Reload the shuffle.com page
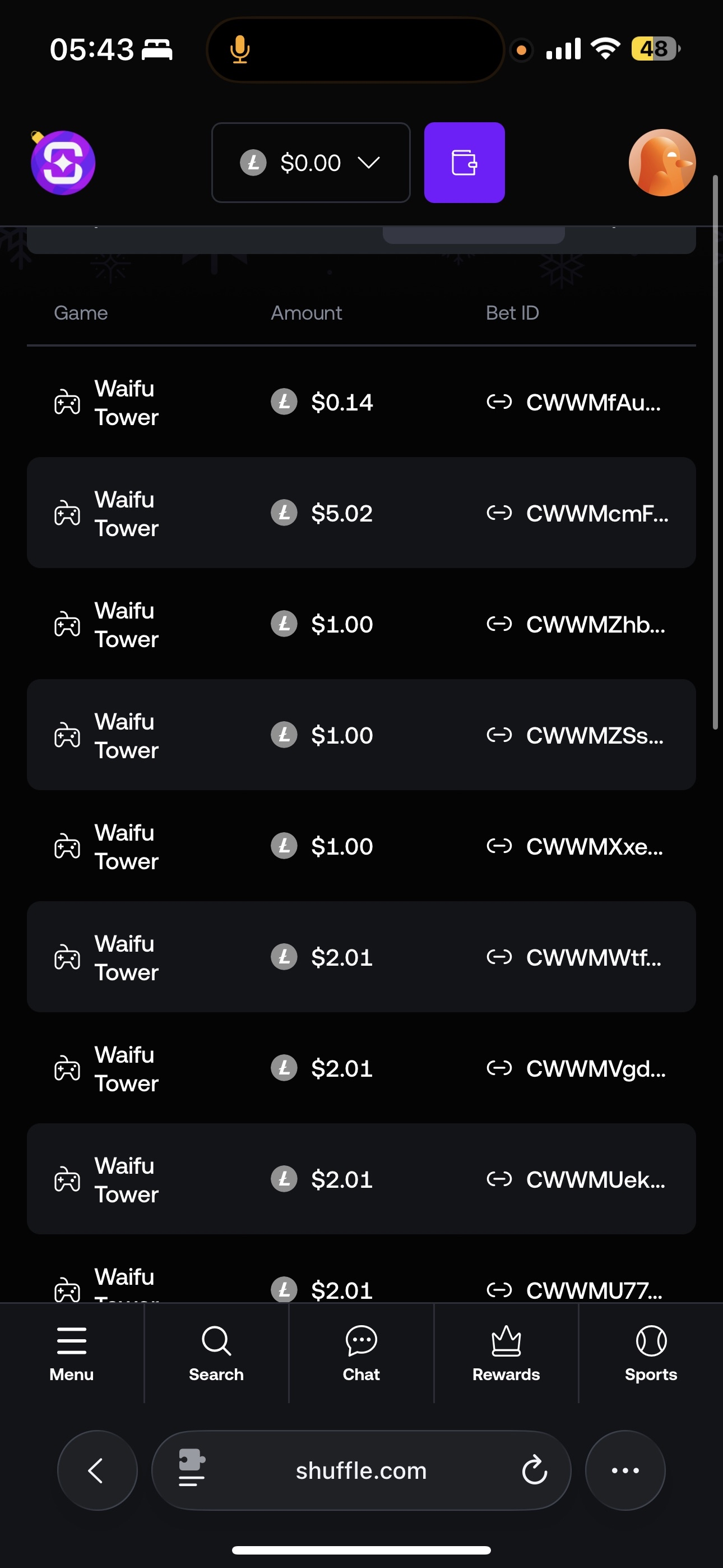The height and width of the screenshot is (1568, 723). click(x=534, y=1470)
